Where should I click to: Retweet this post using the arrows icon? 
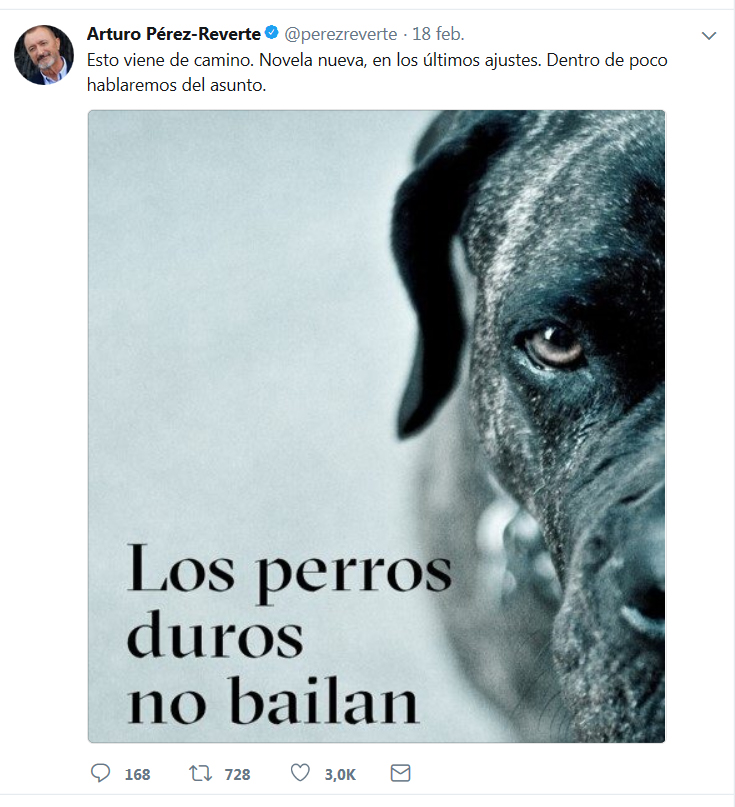[200, 774]
